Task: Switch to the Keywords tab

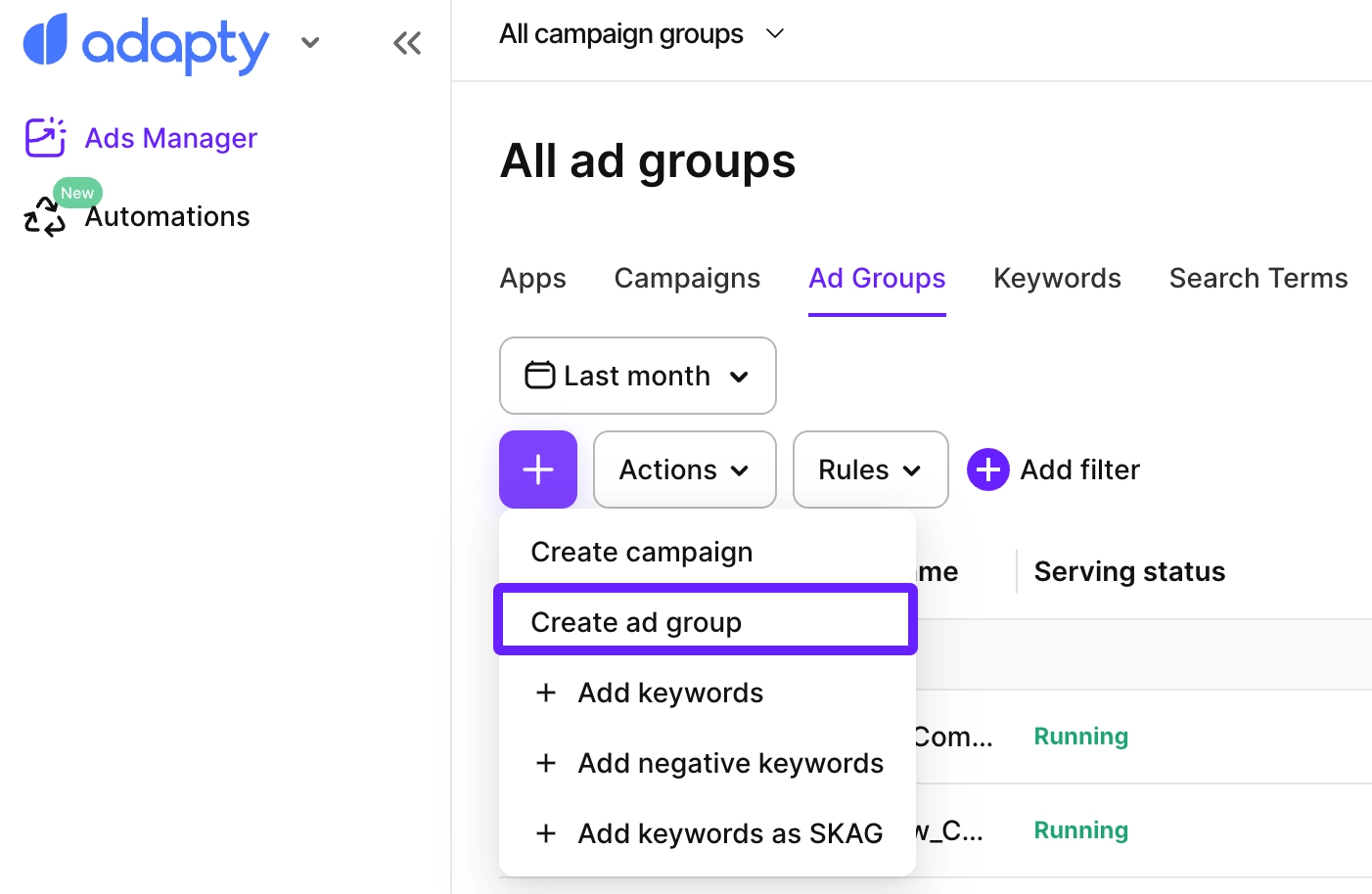Action: click(1057, 278)
